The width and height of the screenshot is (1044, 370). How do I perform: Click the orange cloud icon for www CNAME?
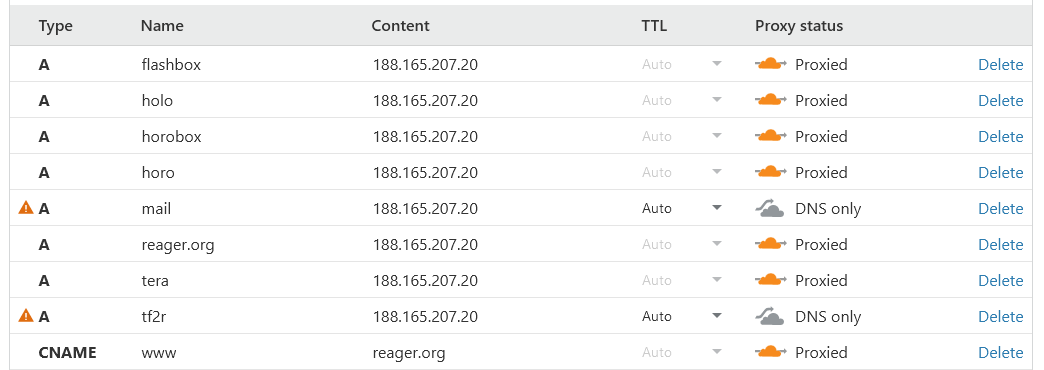coord(771,352)
